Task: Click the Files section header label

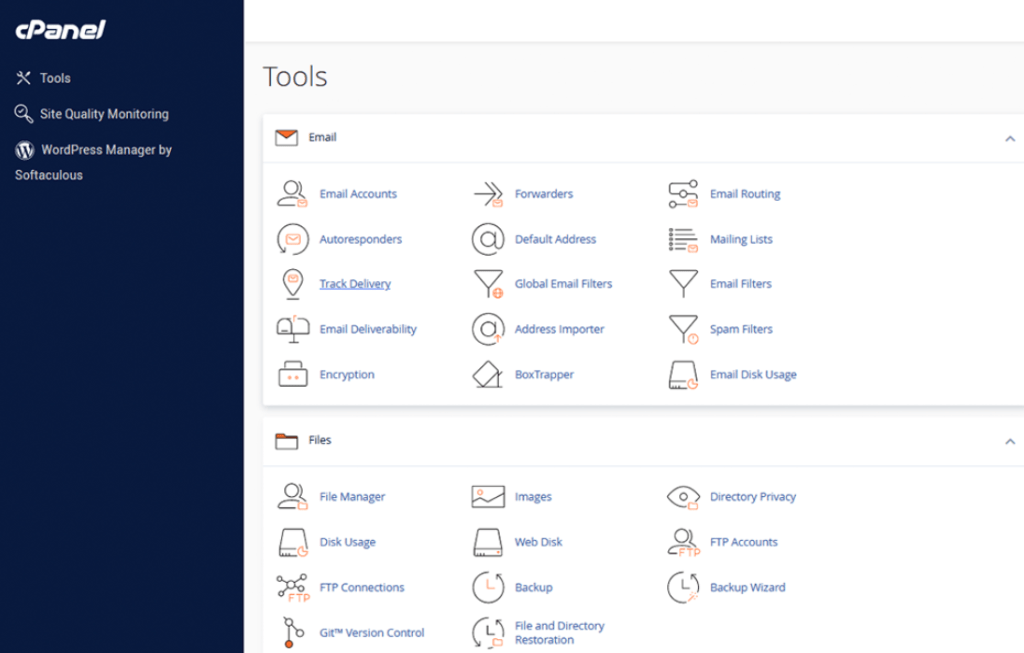Action: (320, 440)
